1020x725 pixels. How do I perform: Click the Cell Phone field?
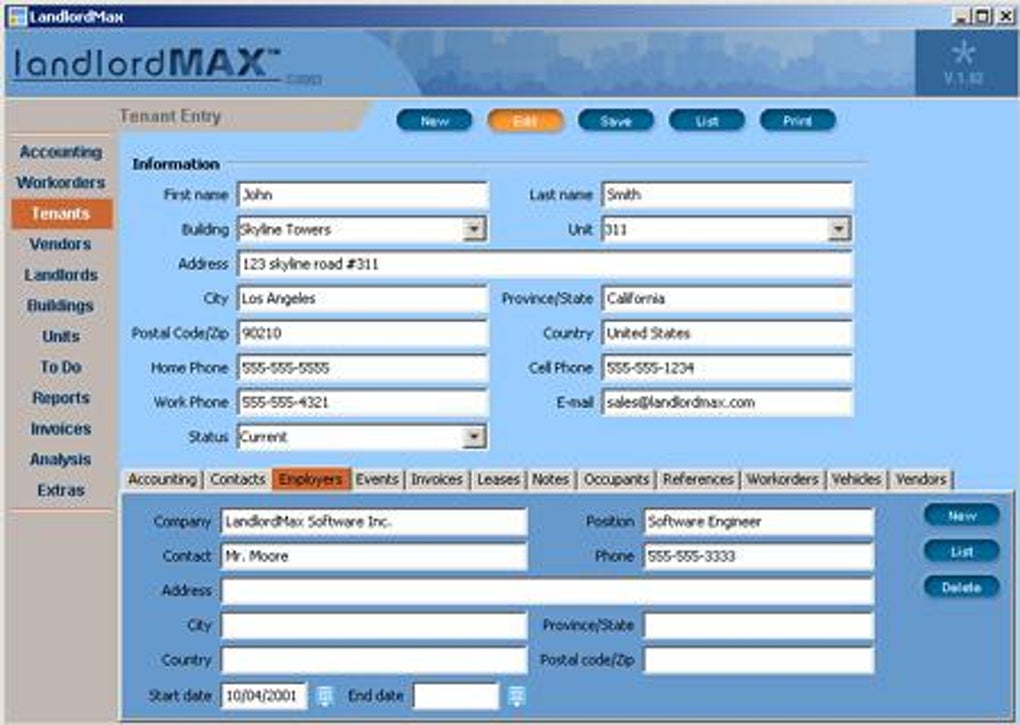click(x=727, y=368)
